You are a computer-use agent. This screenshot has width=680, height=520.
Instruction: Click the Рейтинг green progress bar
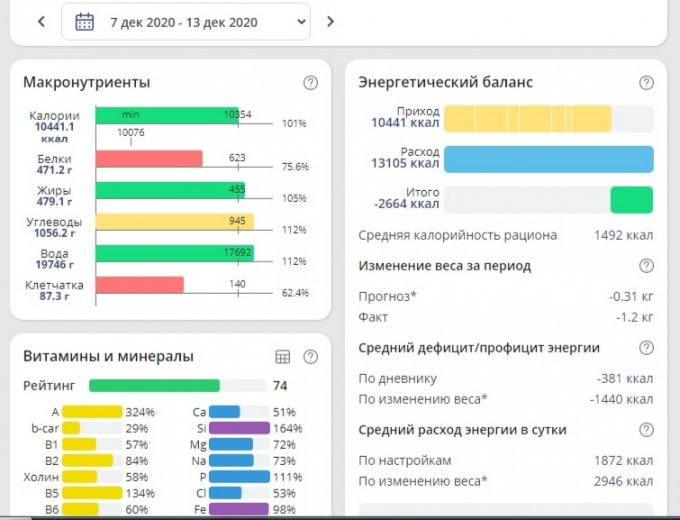[154, 385]
